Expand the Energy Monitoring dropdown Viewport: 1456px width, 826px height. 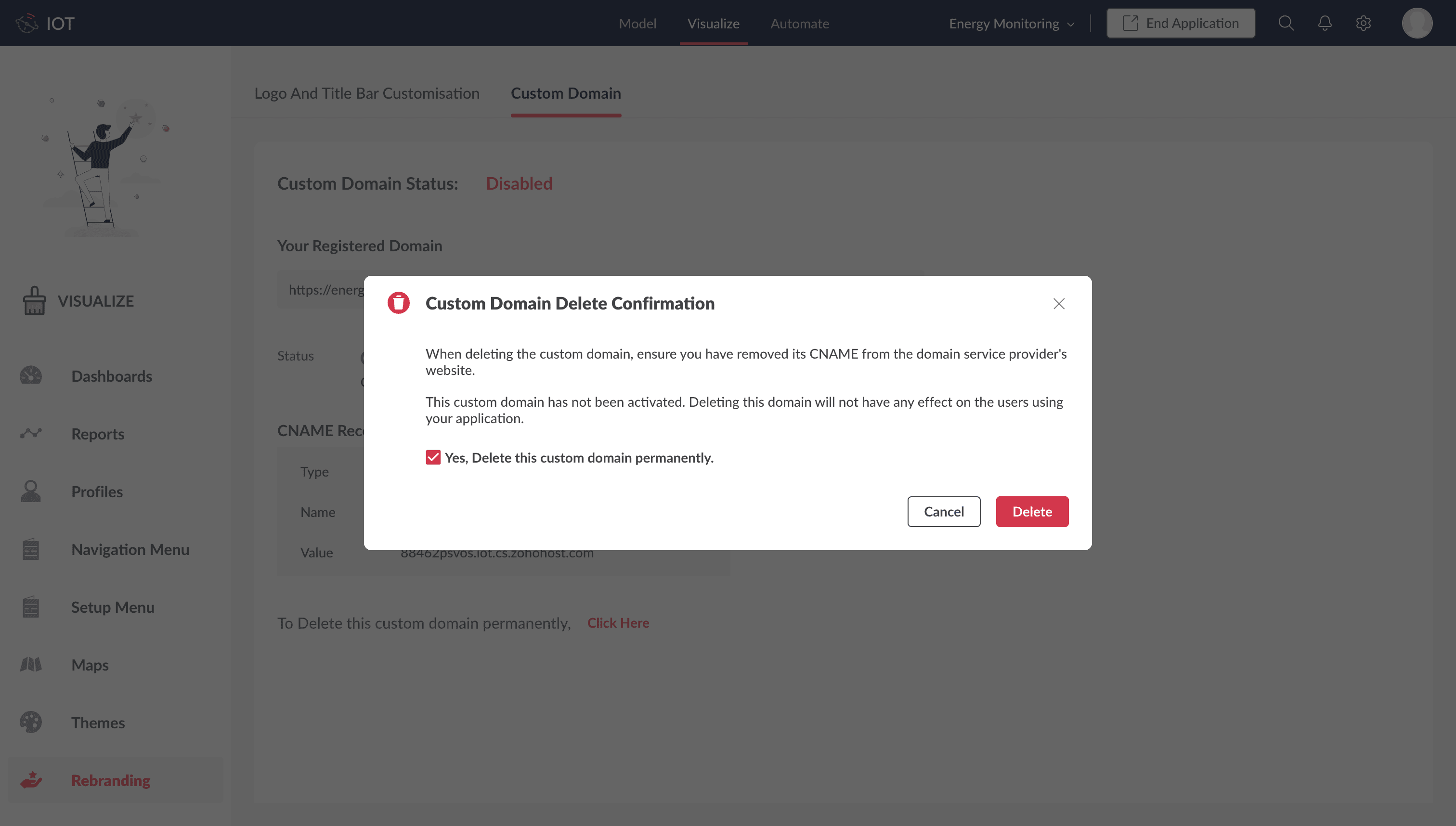[x=1012, y=24]
